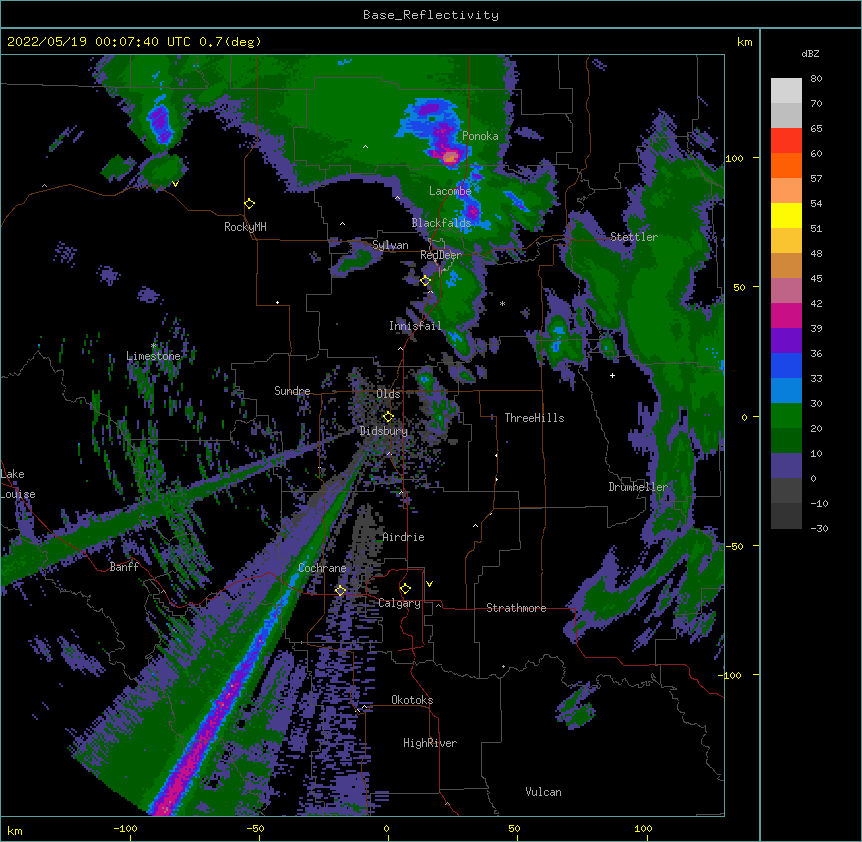Image resolution: width=862 pixels, height=842 pixels.
Task: Click the yellow diamond marker above Calgary label
Action: pyautogui.click(x=405, y=589)
